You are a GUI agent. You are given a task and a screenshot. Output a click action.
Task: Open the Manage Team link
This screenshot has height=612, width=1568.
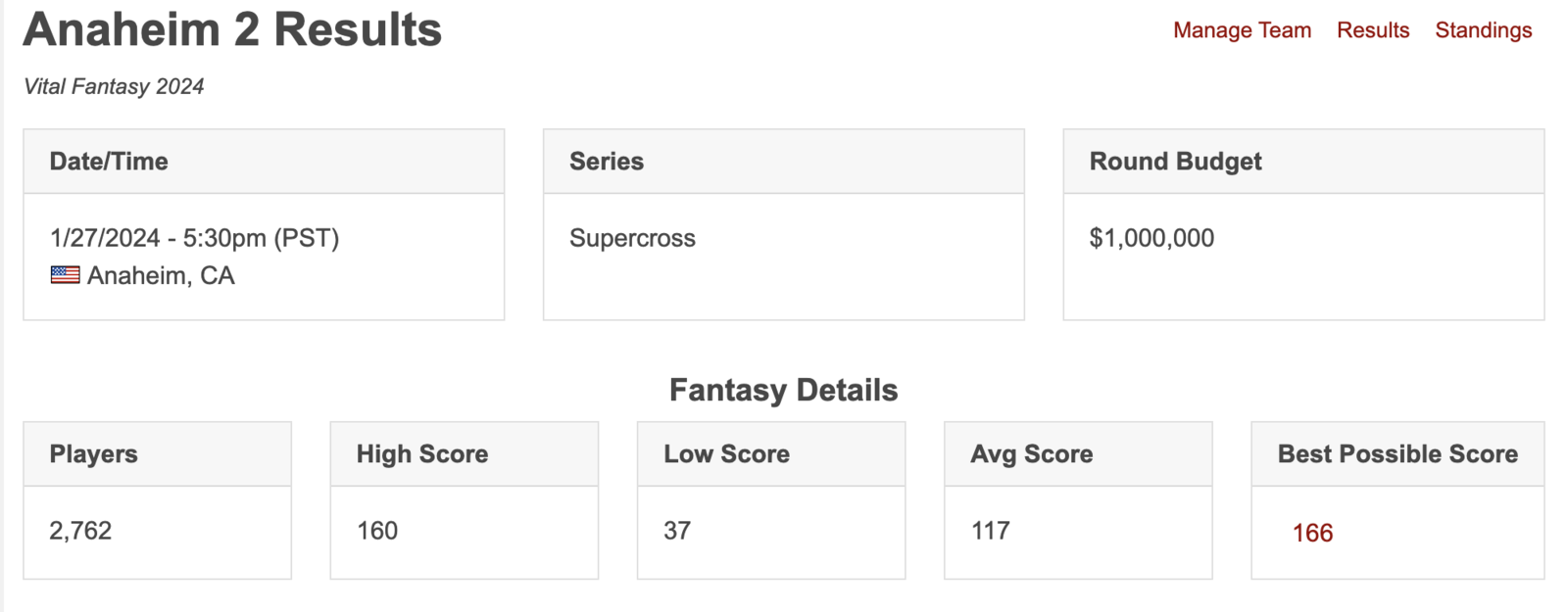[x=1242, y=30]
